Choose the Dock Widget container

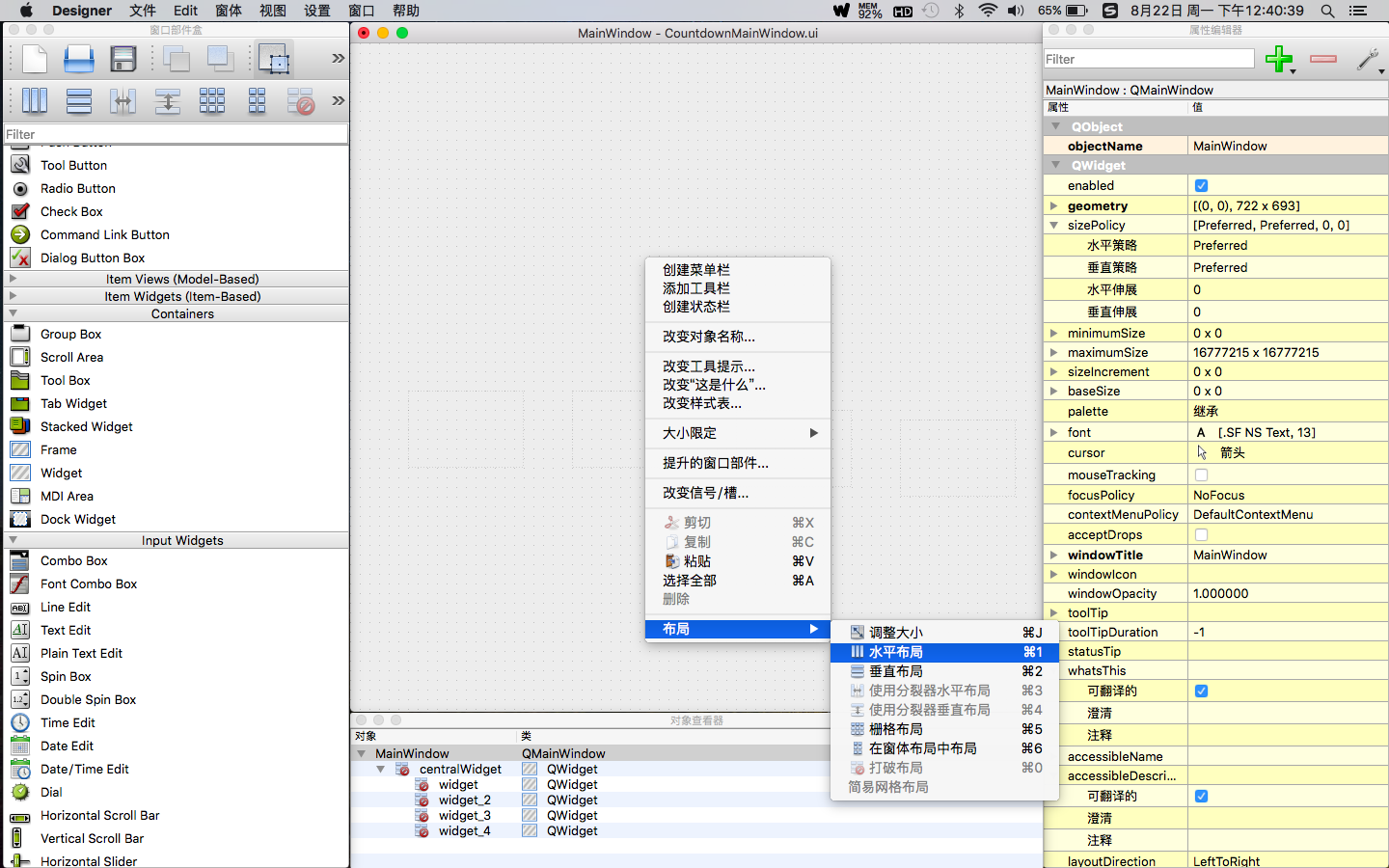point(78,519)
